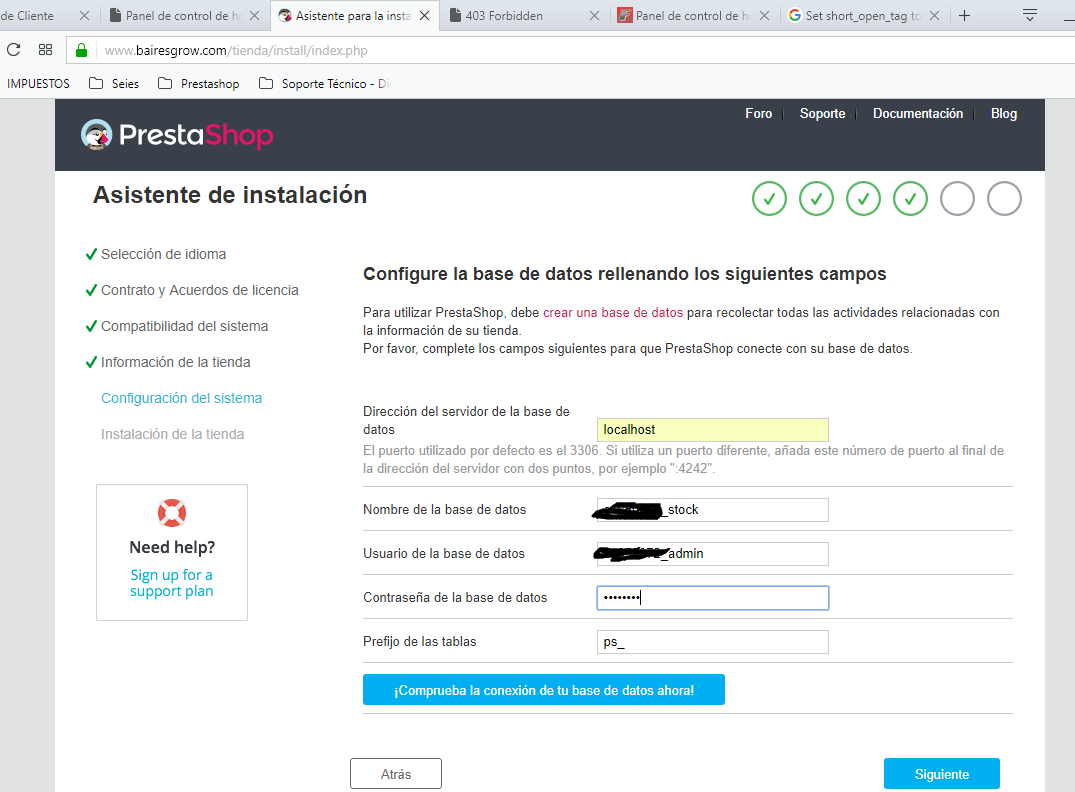Follow the crear una base de datos link
The height and width of the screenshot is (792, 1075).
click(612, 312)
